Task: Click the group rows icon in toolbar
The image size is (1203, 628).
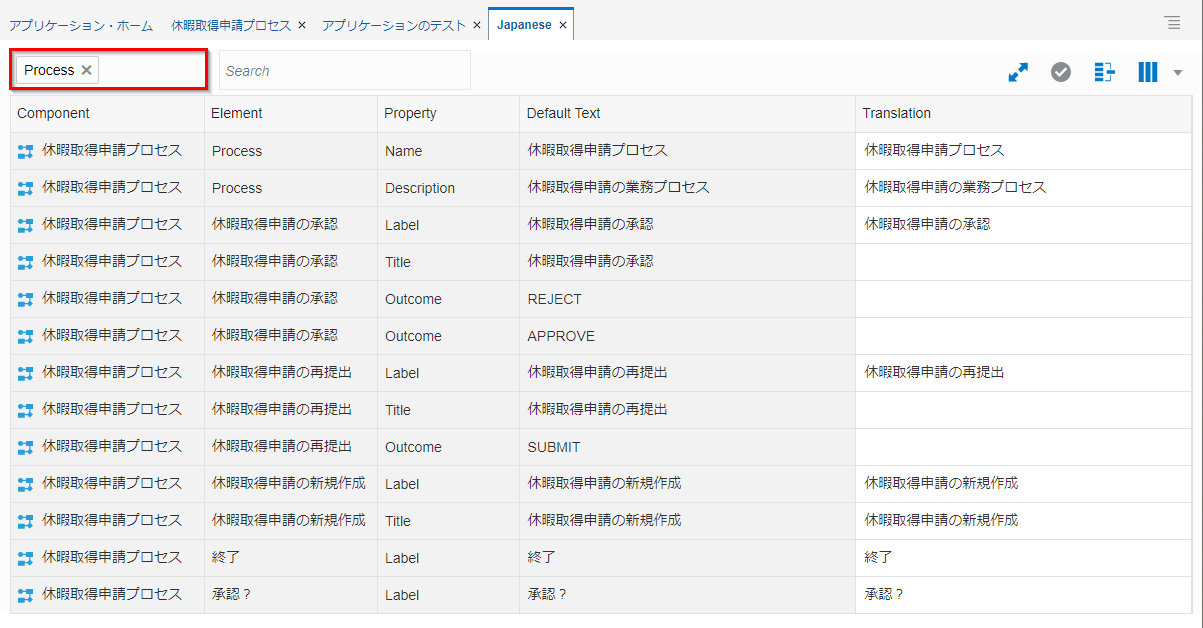Action: point(1104,72)
